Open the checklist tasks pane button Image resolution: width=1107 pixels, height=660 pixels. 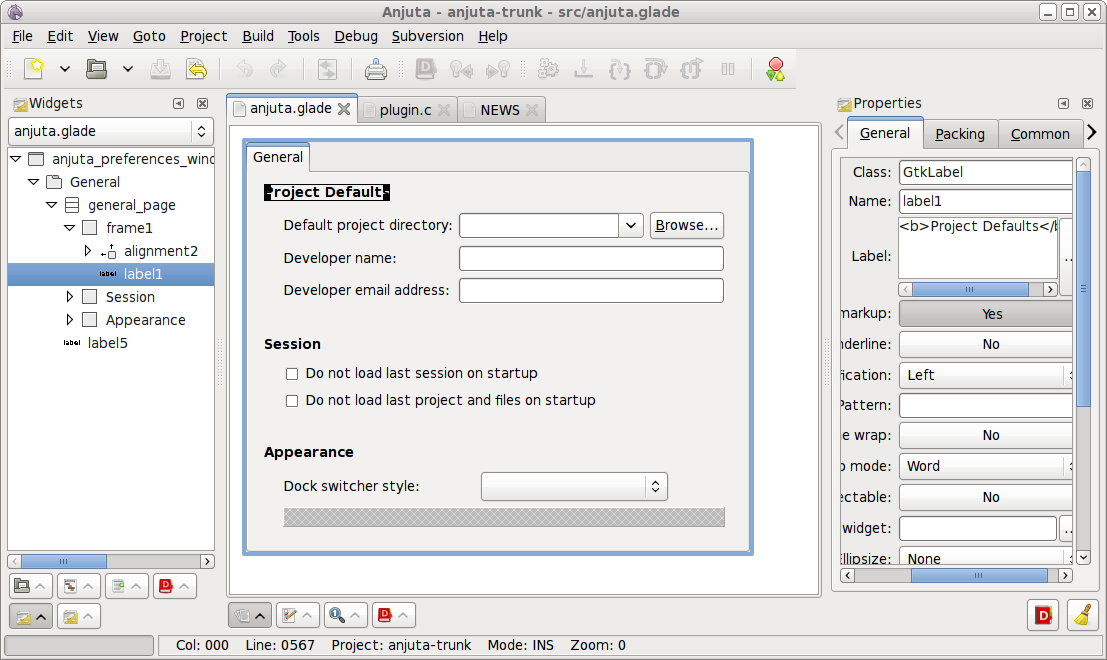297,616
